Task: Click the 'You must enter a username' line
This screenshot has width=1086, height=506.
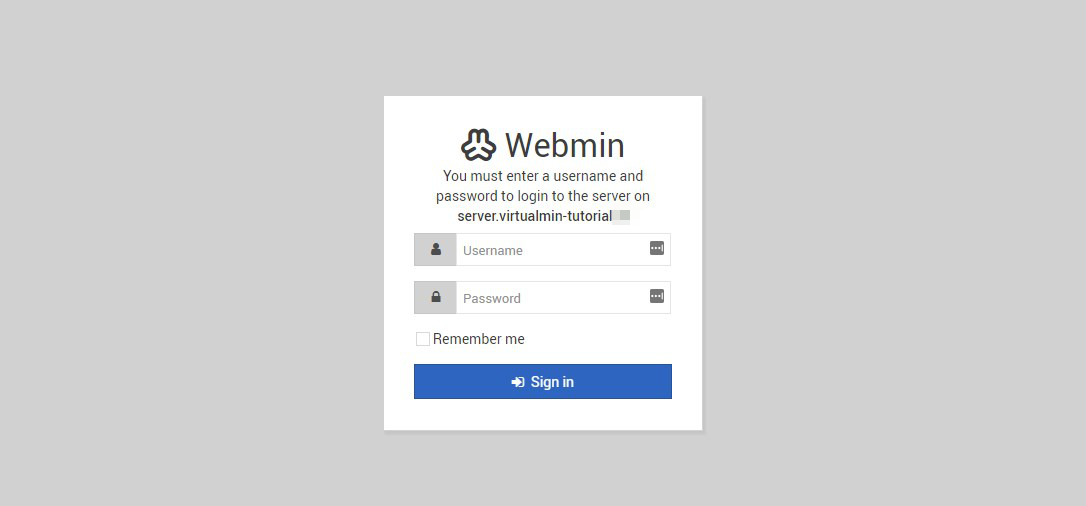Action: pos(543,176)
